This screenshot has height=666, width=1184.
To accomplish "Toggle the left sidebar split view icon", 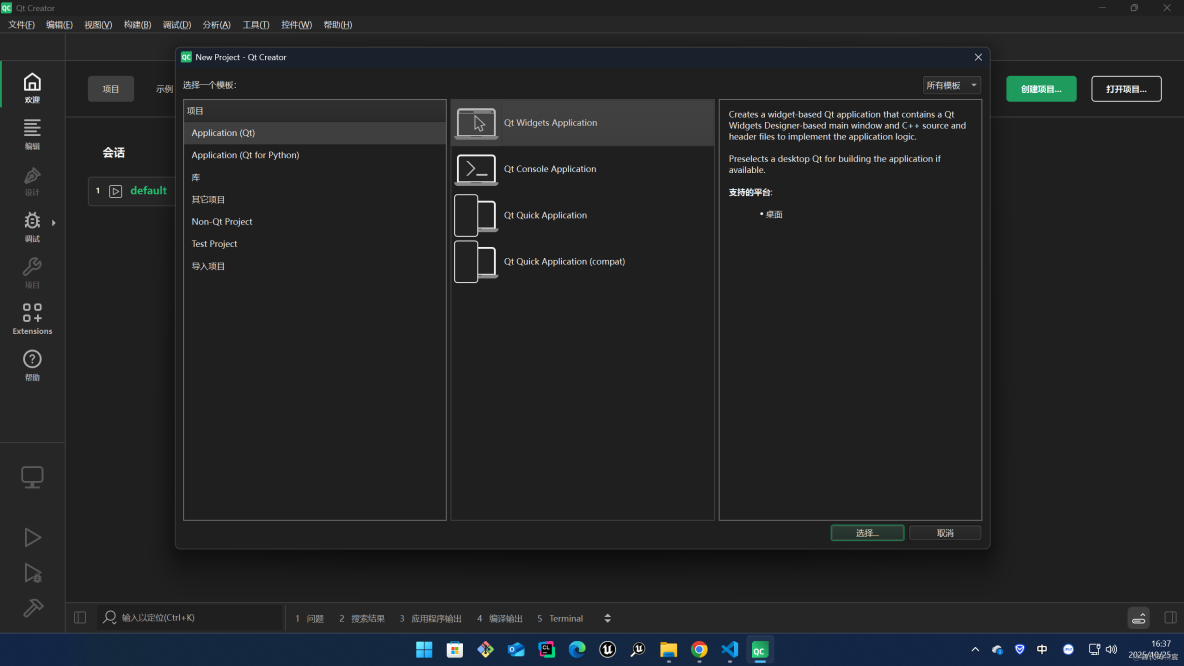I will coord(79,617).
